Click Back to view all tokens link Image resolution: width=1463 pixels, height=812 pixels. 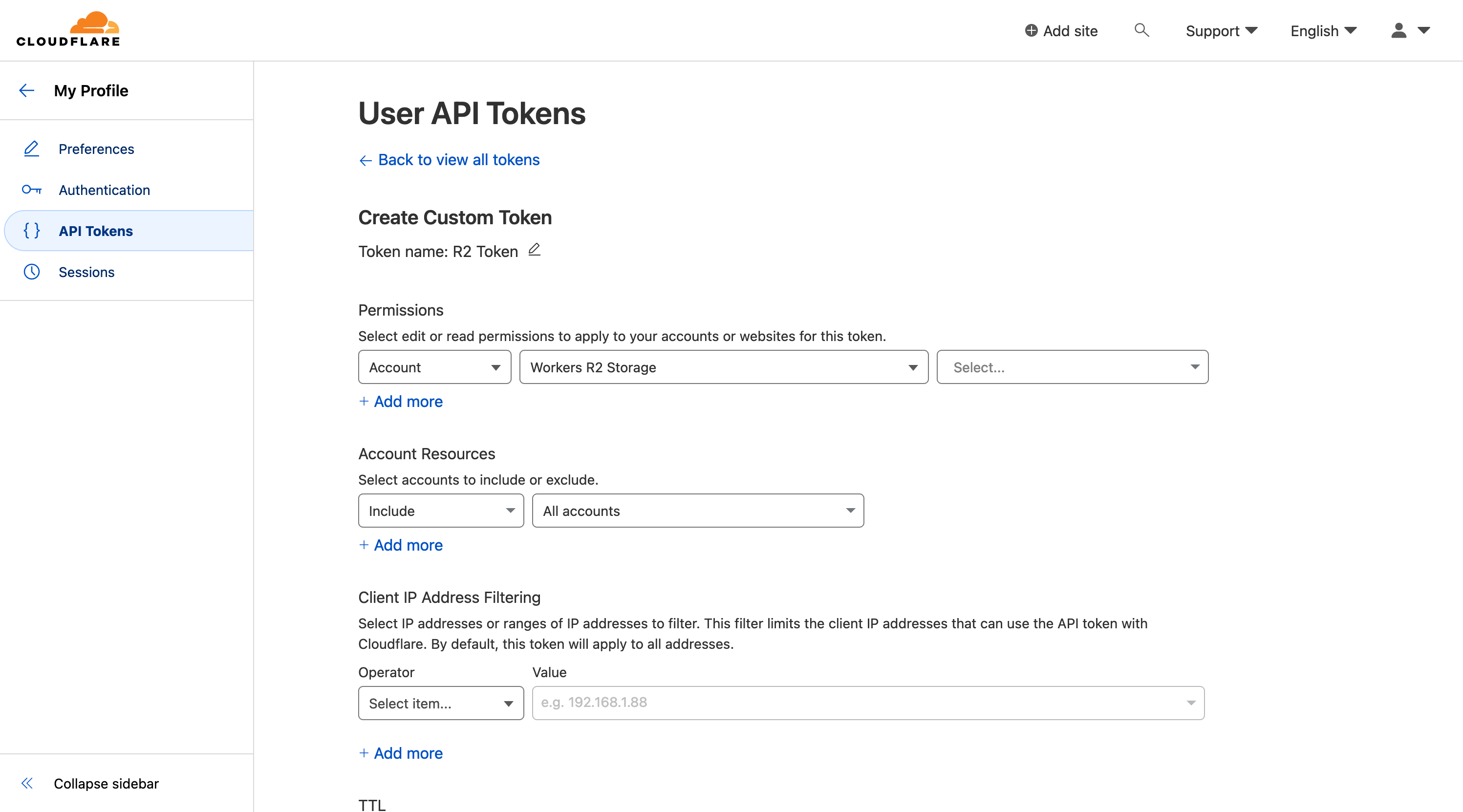[x=458, y=160]
